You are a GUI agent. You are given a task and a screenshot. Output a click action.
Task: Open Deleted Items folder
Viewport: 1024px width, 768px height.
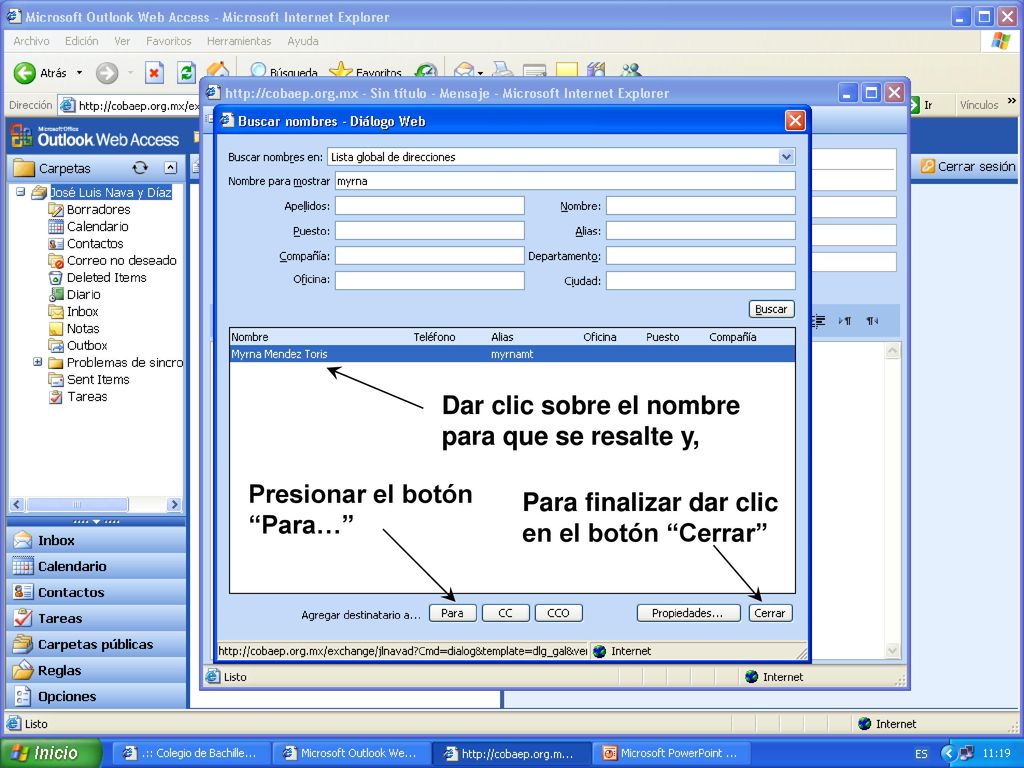click(x=106, y=278)
